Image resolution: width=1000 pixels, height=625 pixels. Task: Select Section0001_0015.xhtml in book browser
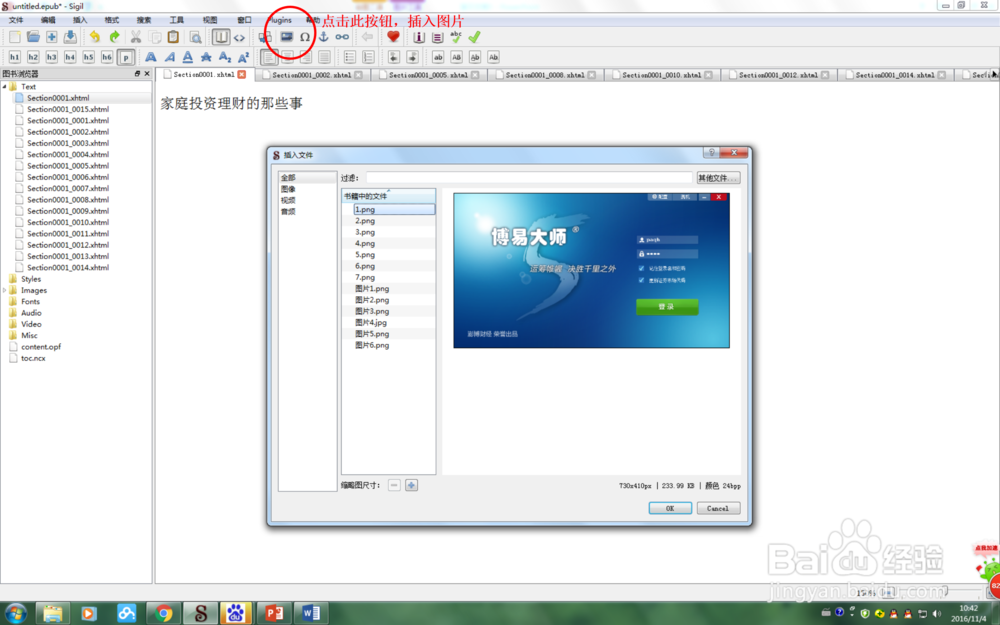(x=68, y=109)
